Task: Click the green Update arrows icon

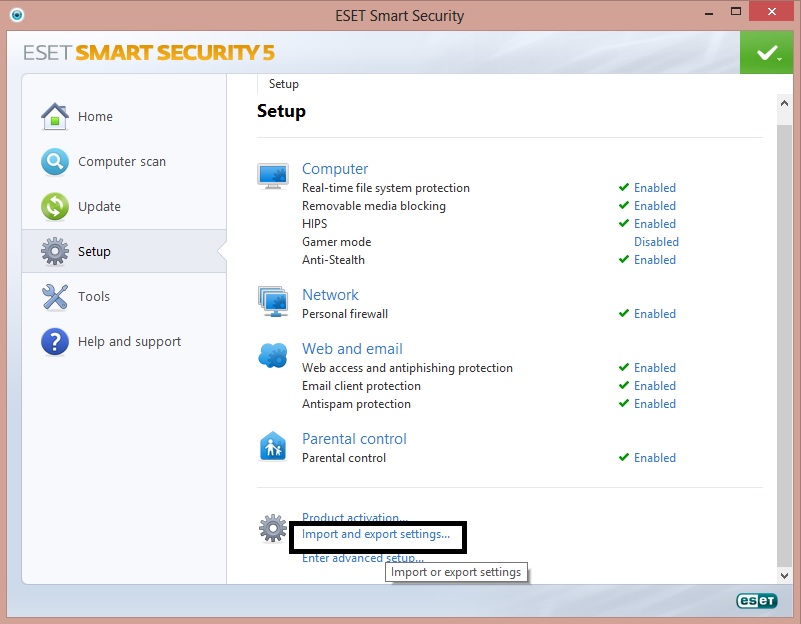Action: 55,206
